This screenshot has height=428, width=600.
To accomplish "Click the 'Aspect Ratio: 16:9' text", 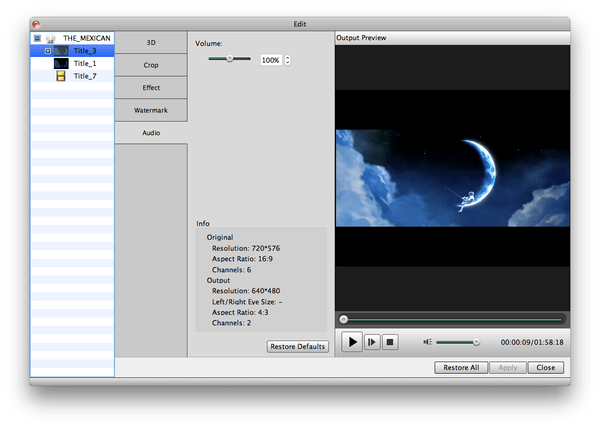I will [x=242, y=259].
